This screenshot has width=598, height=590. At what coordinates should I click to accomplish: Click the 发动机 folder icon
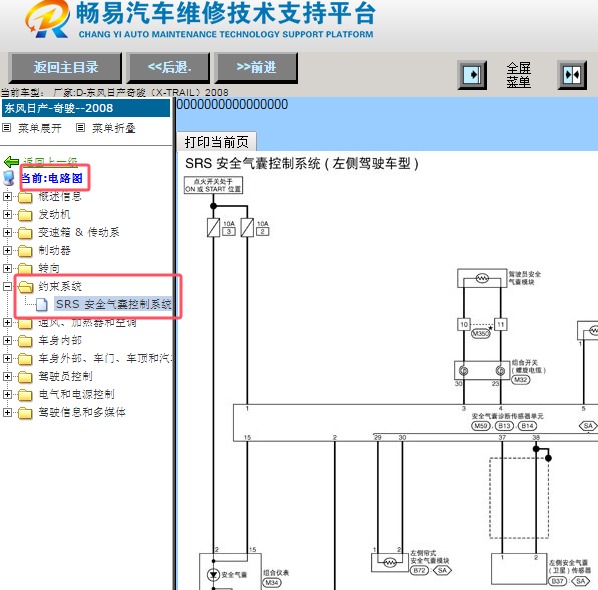(x=25, y=215)
